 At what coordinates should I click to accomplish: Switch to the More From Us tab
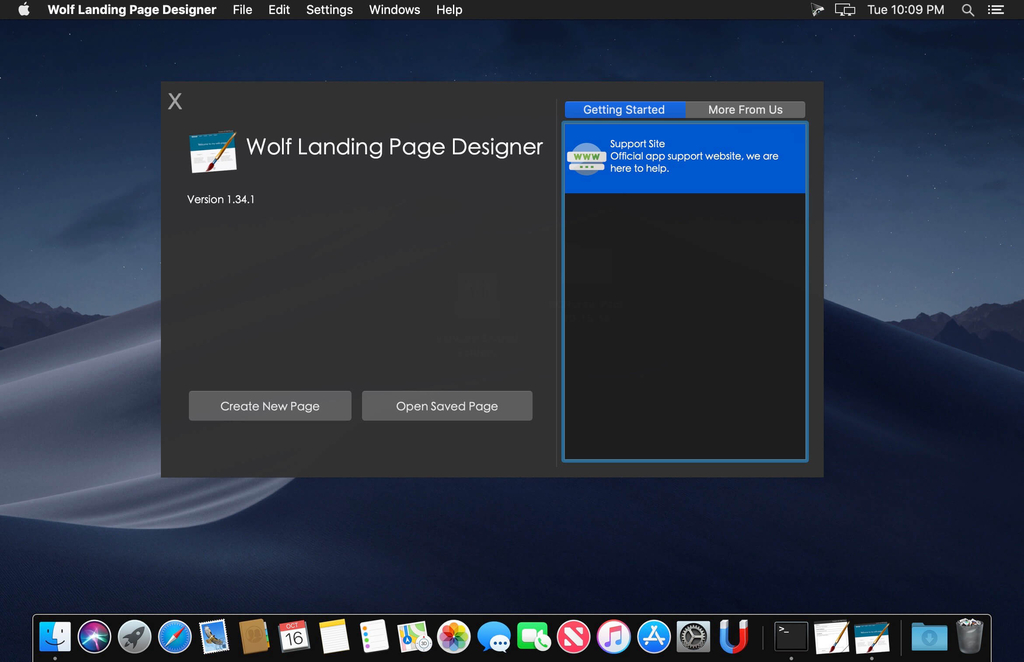click(745, 110)
